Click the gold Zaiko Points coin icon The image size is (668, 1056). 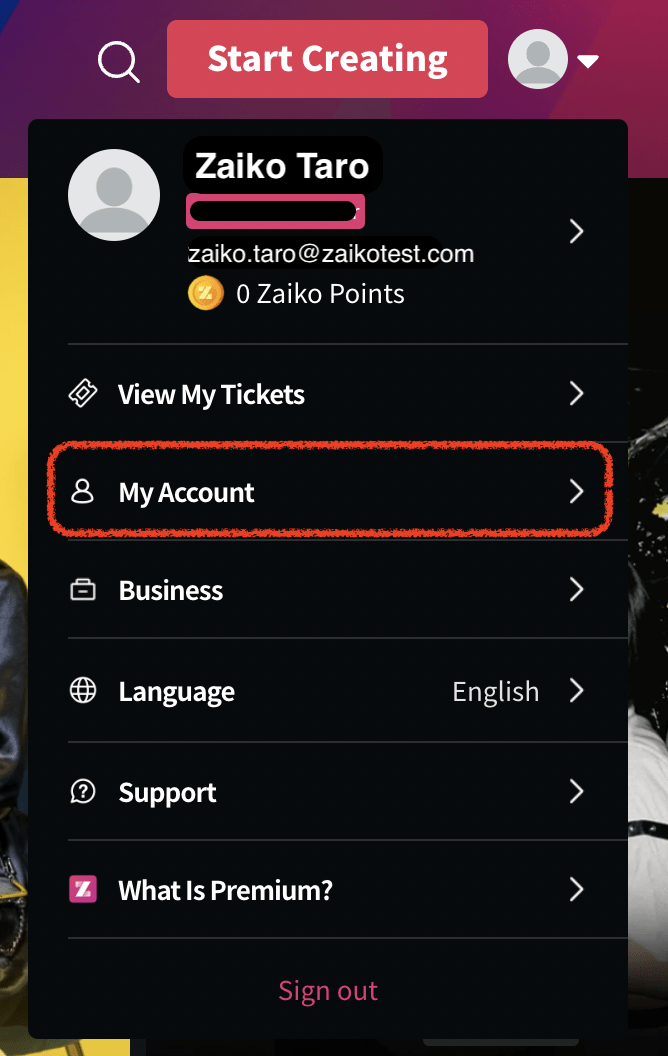pos(205,294)
